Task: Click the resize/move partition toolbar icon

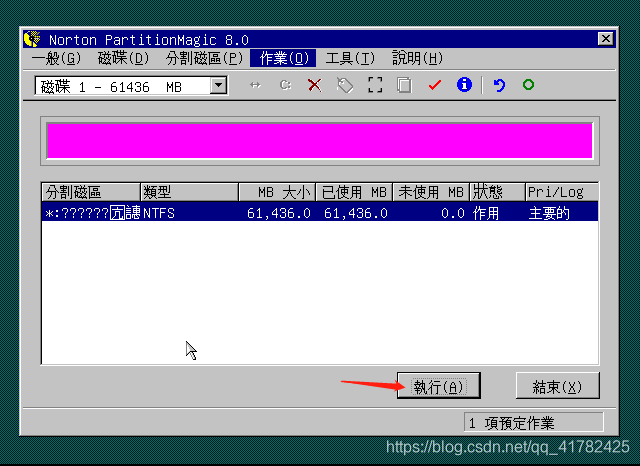Action: click(255, 85)
